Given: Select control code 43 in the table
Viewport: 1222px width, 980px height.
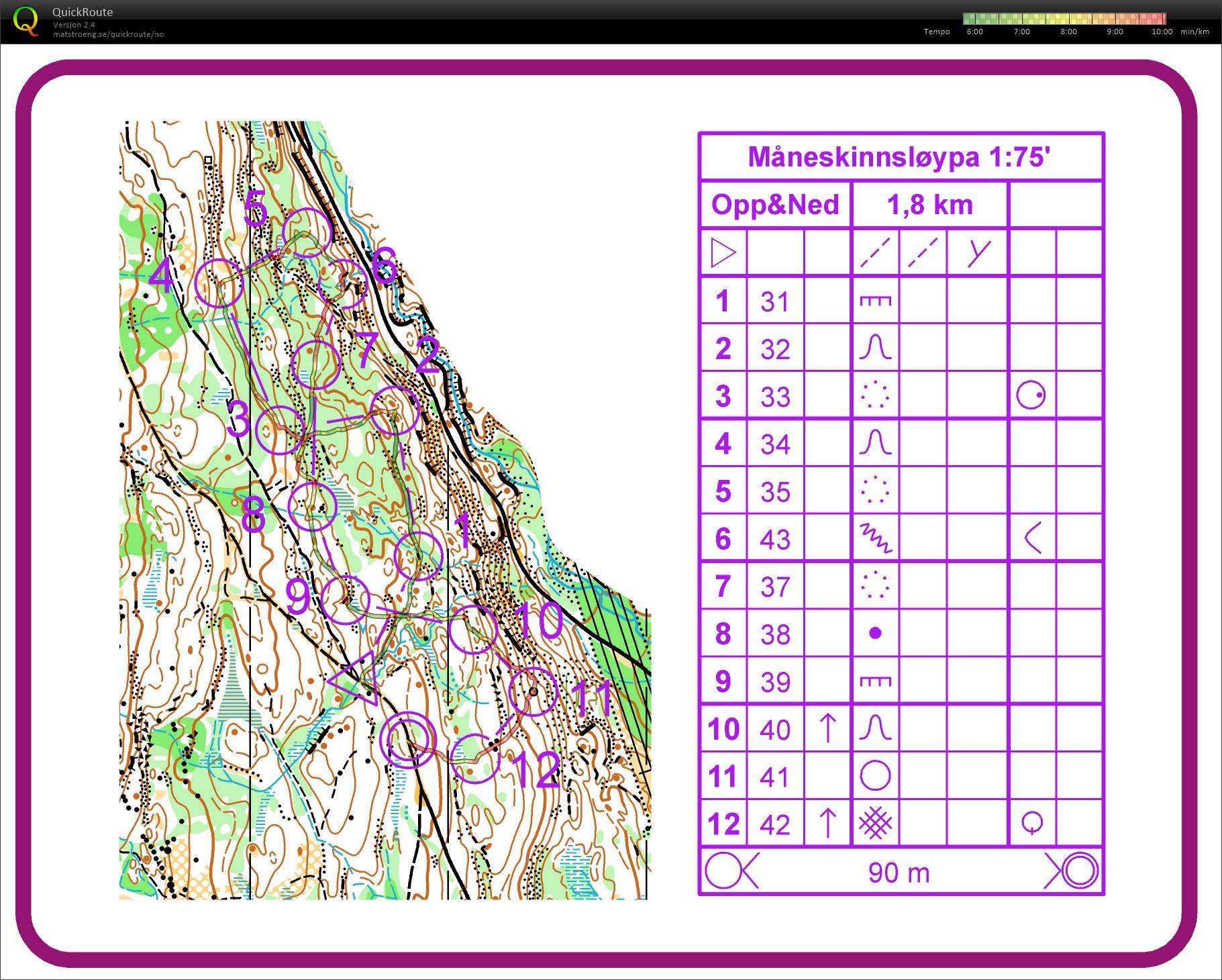Looking at the screenshot, I should point(774,539).
